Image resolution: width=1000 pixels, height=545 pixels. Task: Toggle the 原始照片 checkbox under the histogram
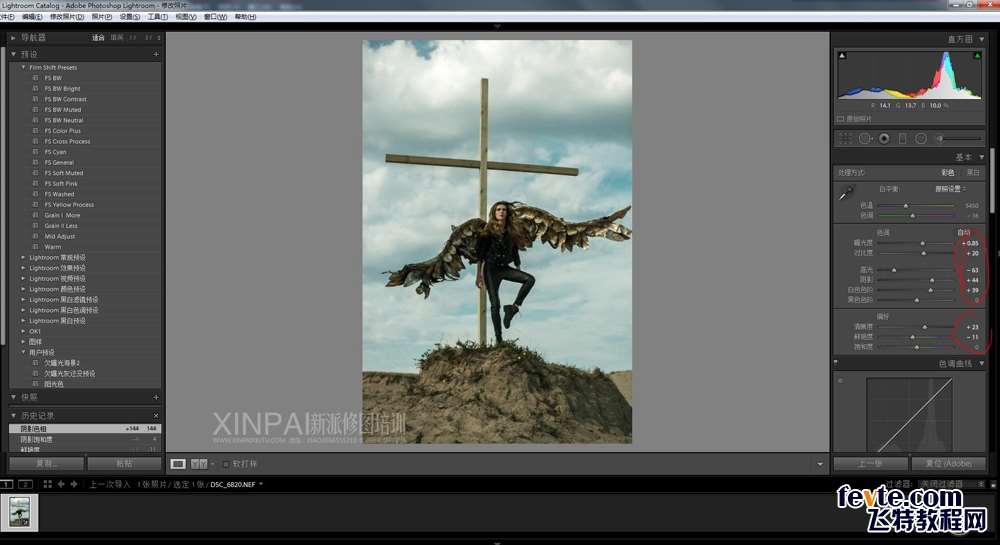[x=840, y=119]
